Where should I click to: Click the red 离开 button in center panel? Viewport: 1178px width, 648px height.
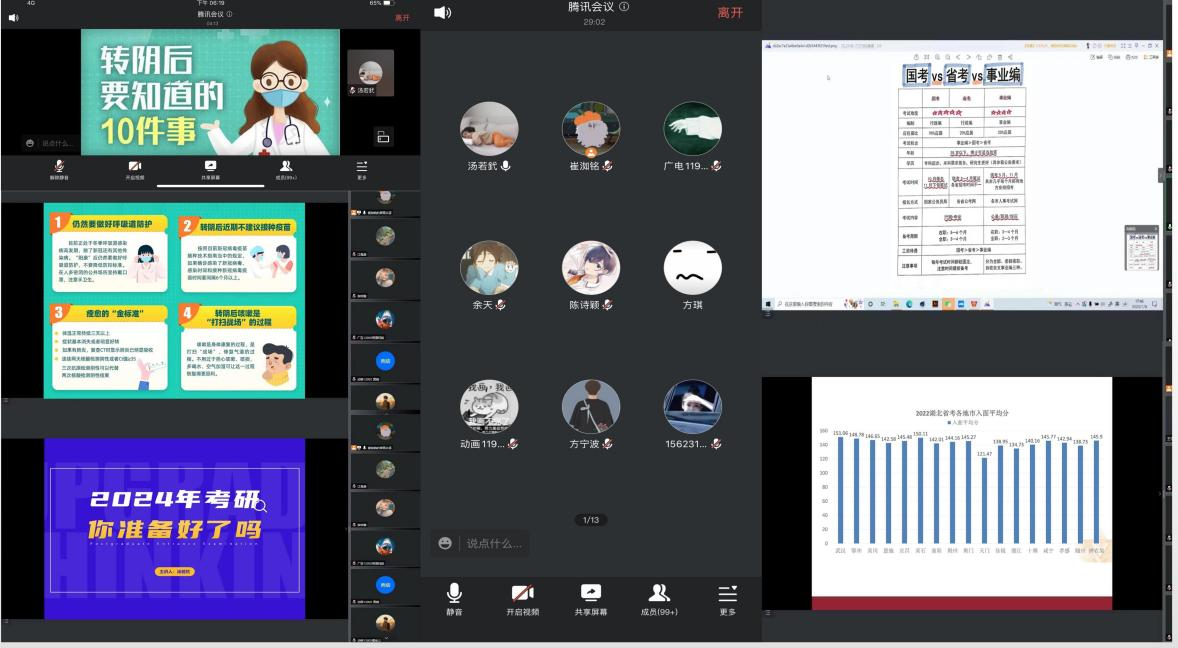(730, 13)
